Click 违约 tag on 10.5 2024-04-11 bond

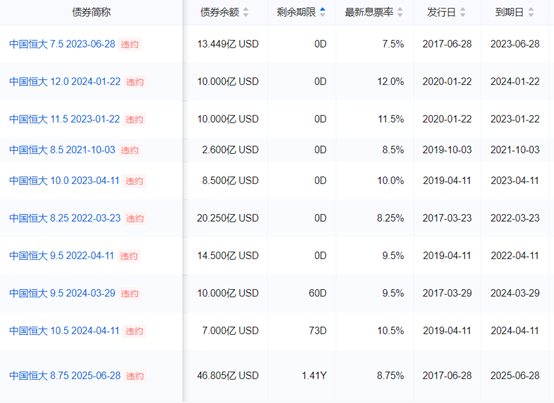(134, 331)
